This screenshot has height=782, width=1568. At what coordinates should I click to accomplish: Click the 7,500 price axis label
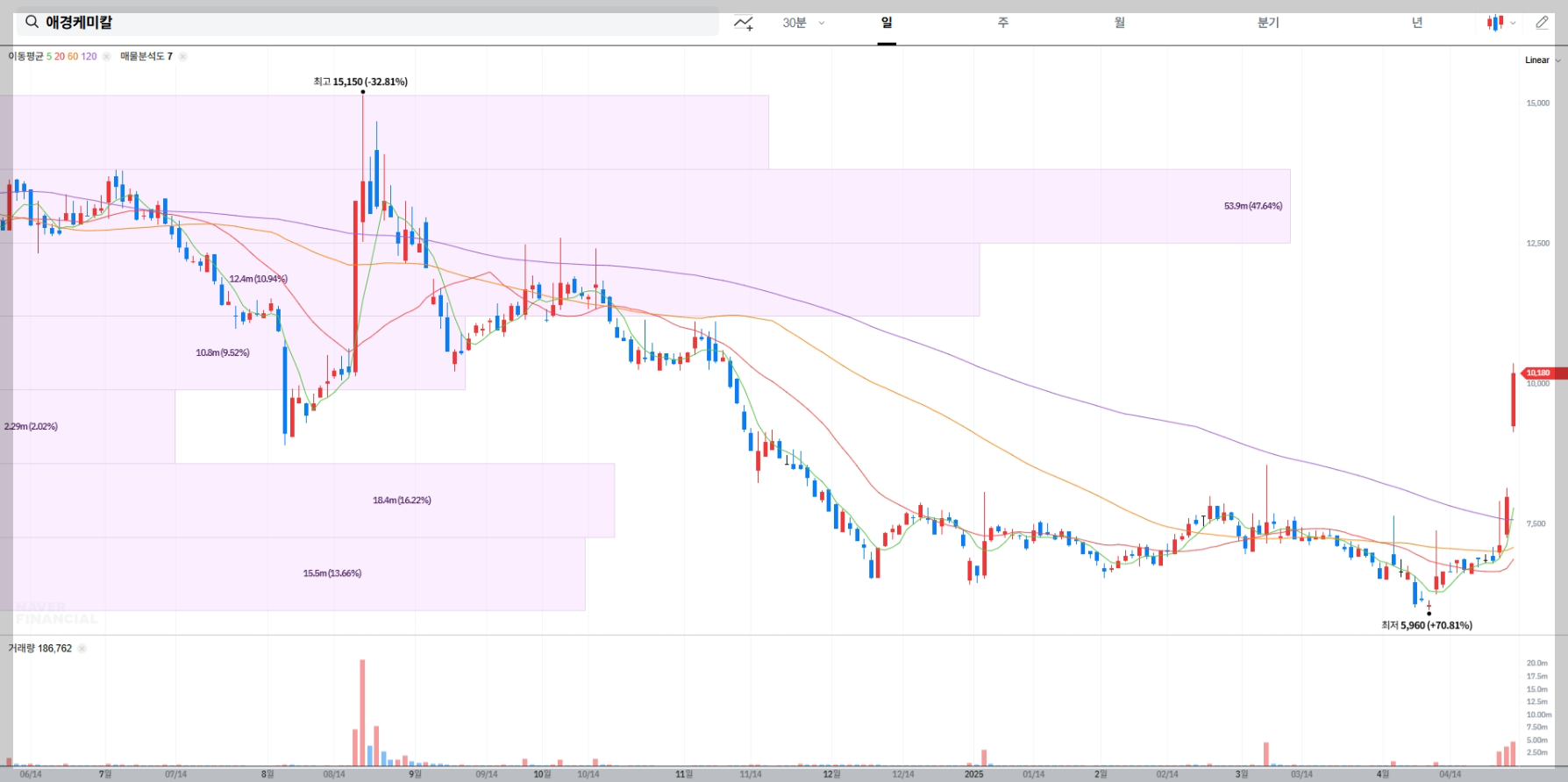point(1536,524)
